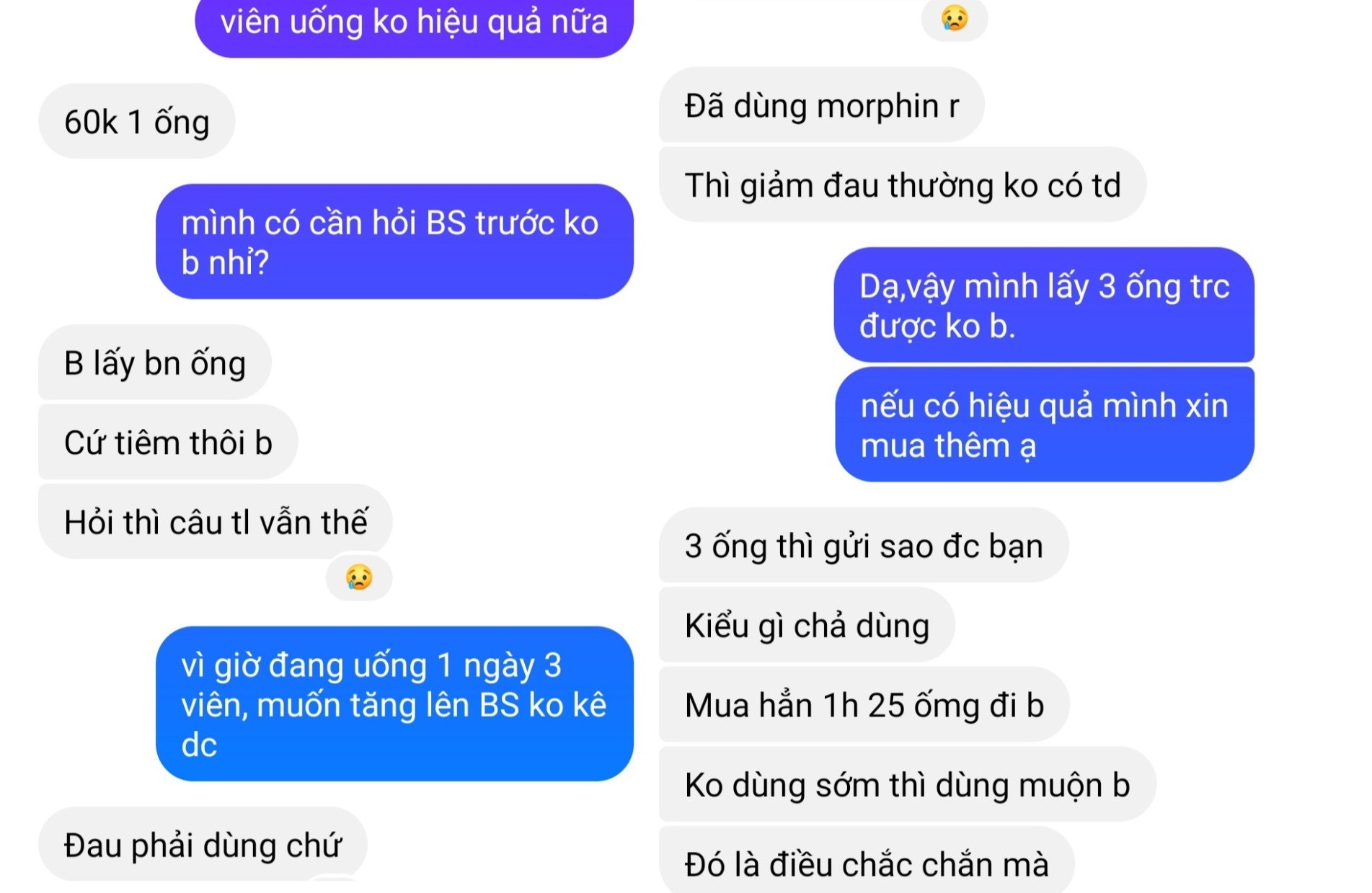Select the '60k 1 ống' message

tap(137, 121)
